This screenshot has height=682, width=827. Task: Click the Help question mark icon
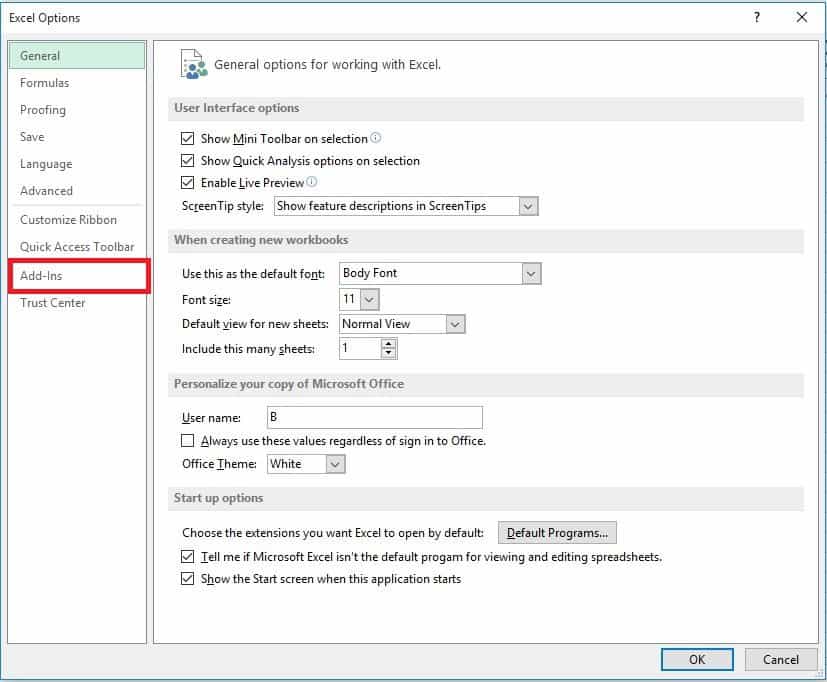tap(758, 17)
